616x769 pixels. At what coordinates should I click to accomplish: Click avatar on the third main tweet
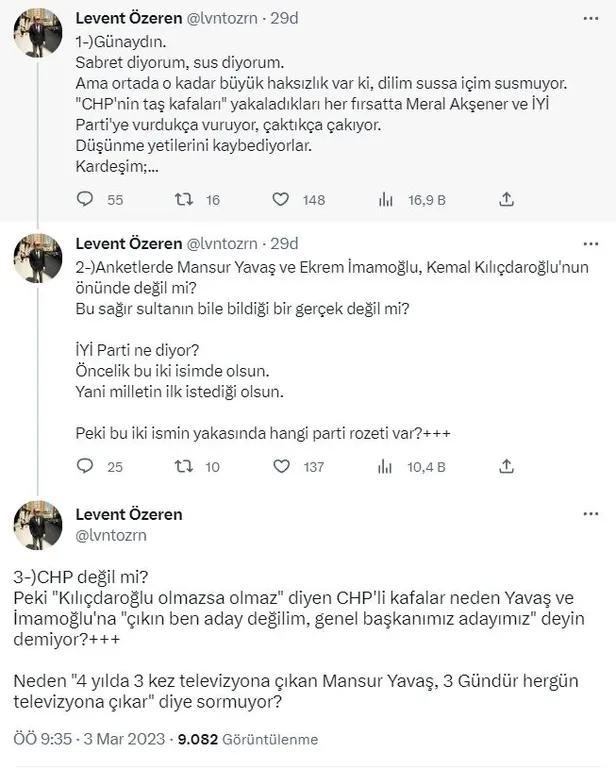tap(39, 523)
